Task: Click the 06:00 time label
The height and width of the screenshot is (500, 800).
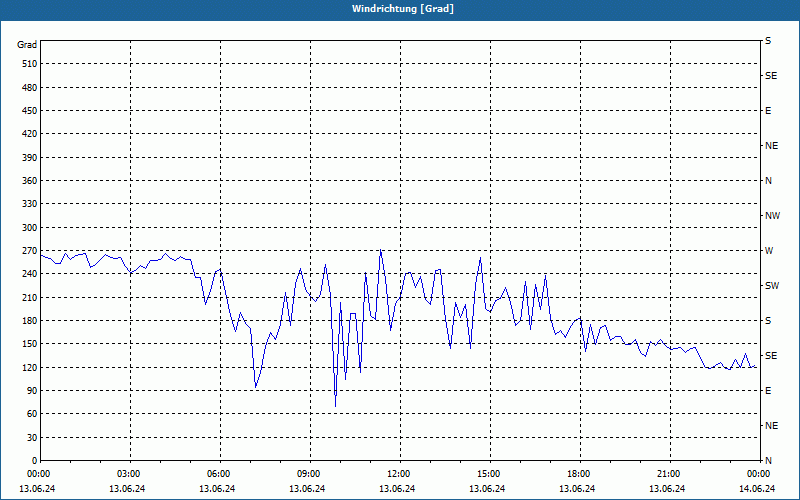Action: pyautogui.click(x=218, y=474)
